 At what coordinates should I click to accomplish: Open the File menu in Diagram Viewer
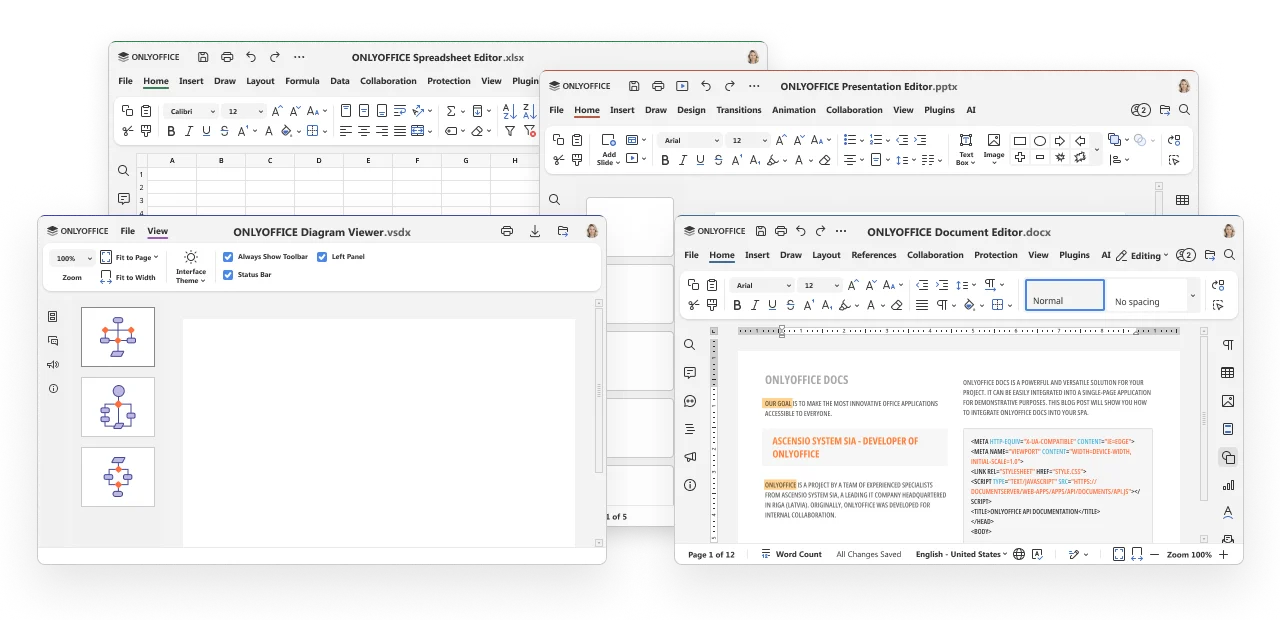pos(128,231)
